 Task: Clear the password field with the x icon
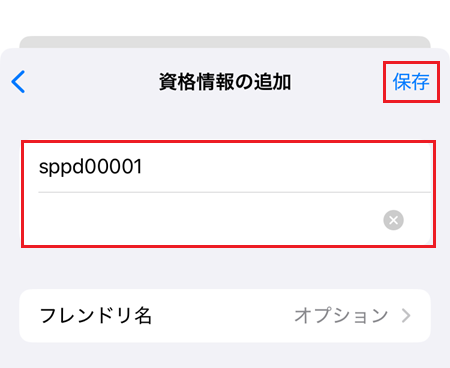coord(393,220)
